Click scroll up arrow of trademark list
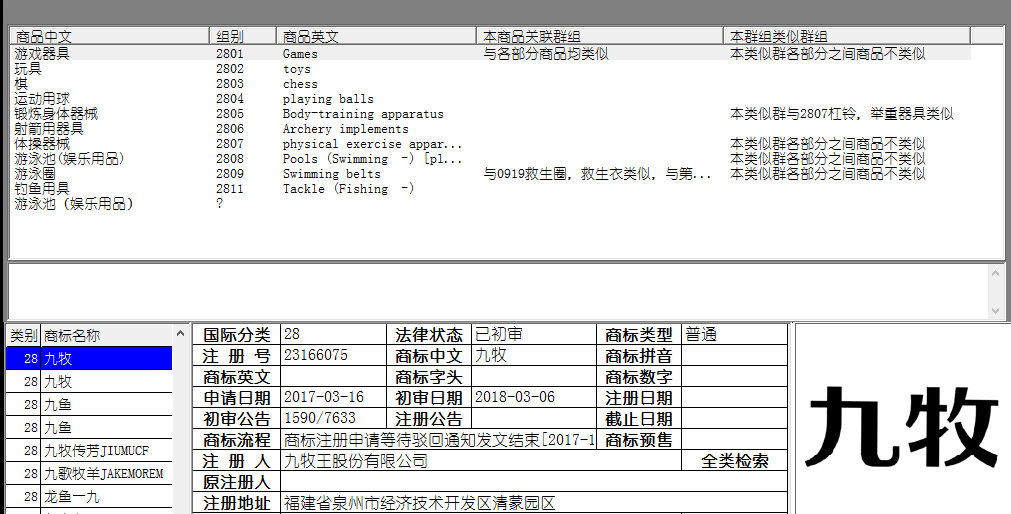This screenshot has height=514, width=1011. click(x=181, y=334)
